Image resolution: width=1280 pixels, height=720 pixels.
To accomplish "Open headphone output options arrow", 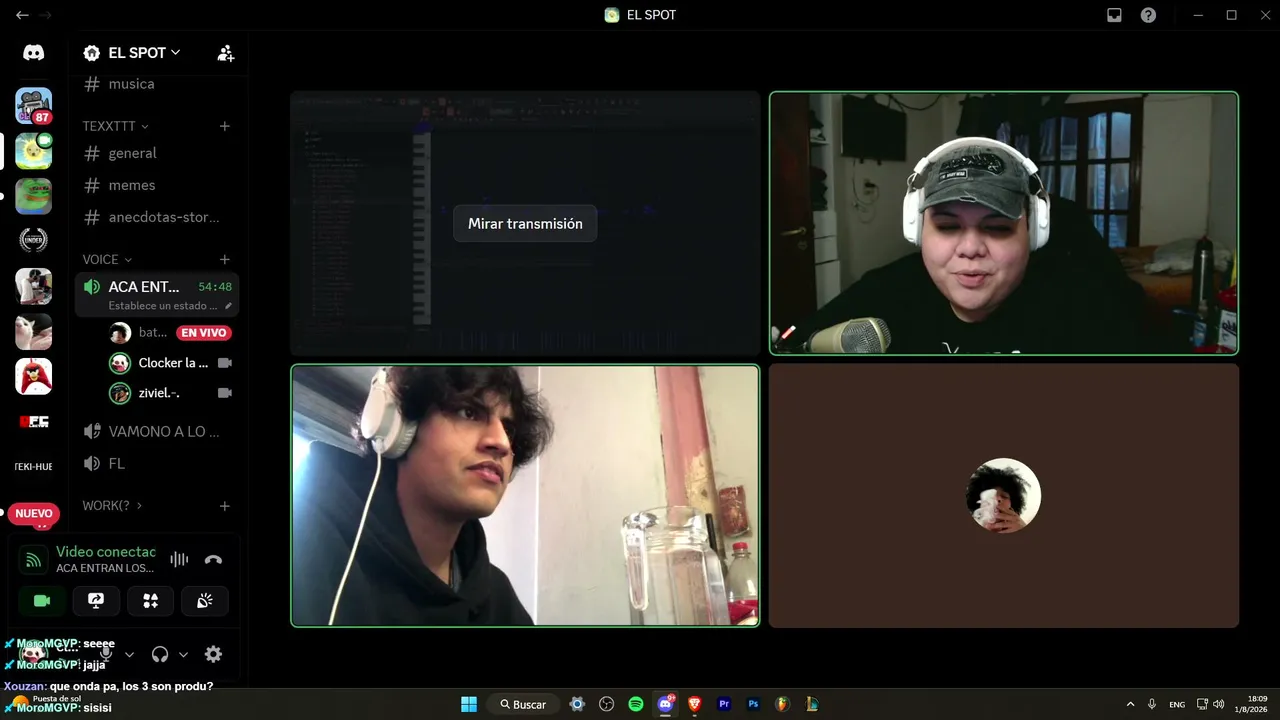I will (x=183, y=655).
